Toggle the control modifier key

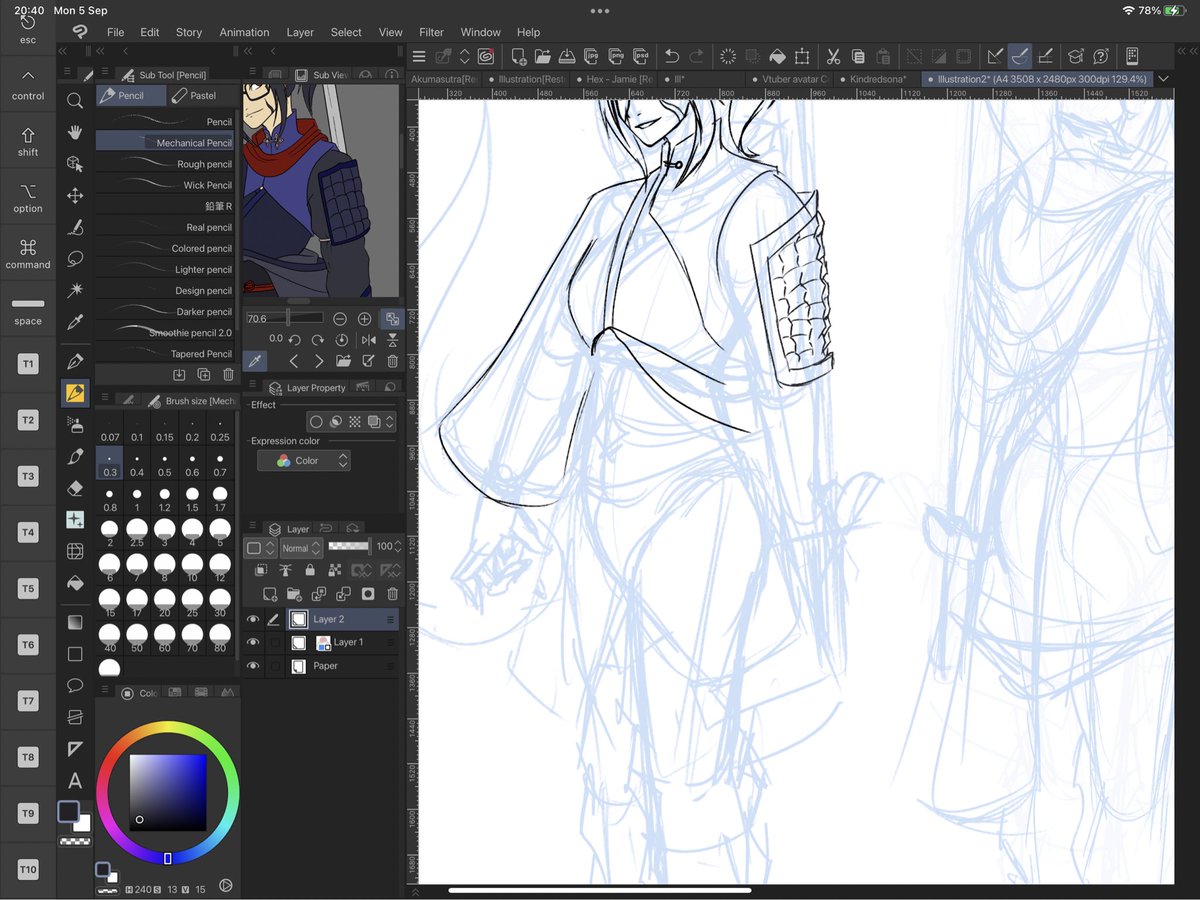[28, 85]
